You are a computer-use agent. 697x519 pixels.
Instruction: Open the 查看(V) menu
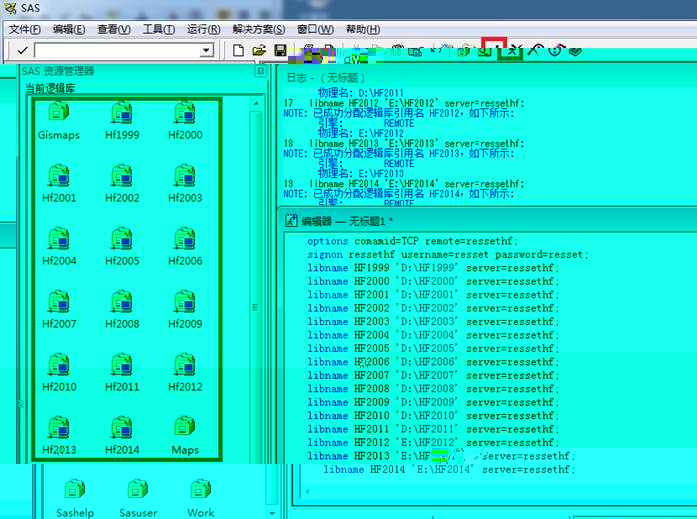click(114, 29)
